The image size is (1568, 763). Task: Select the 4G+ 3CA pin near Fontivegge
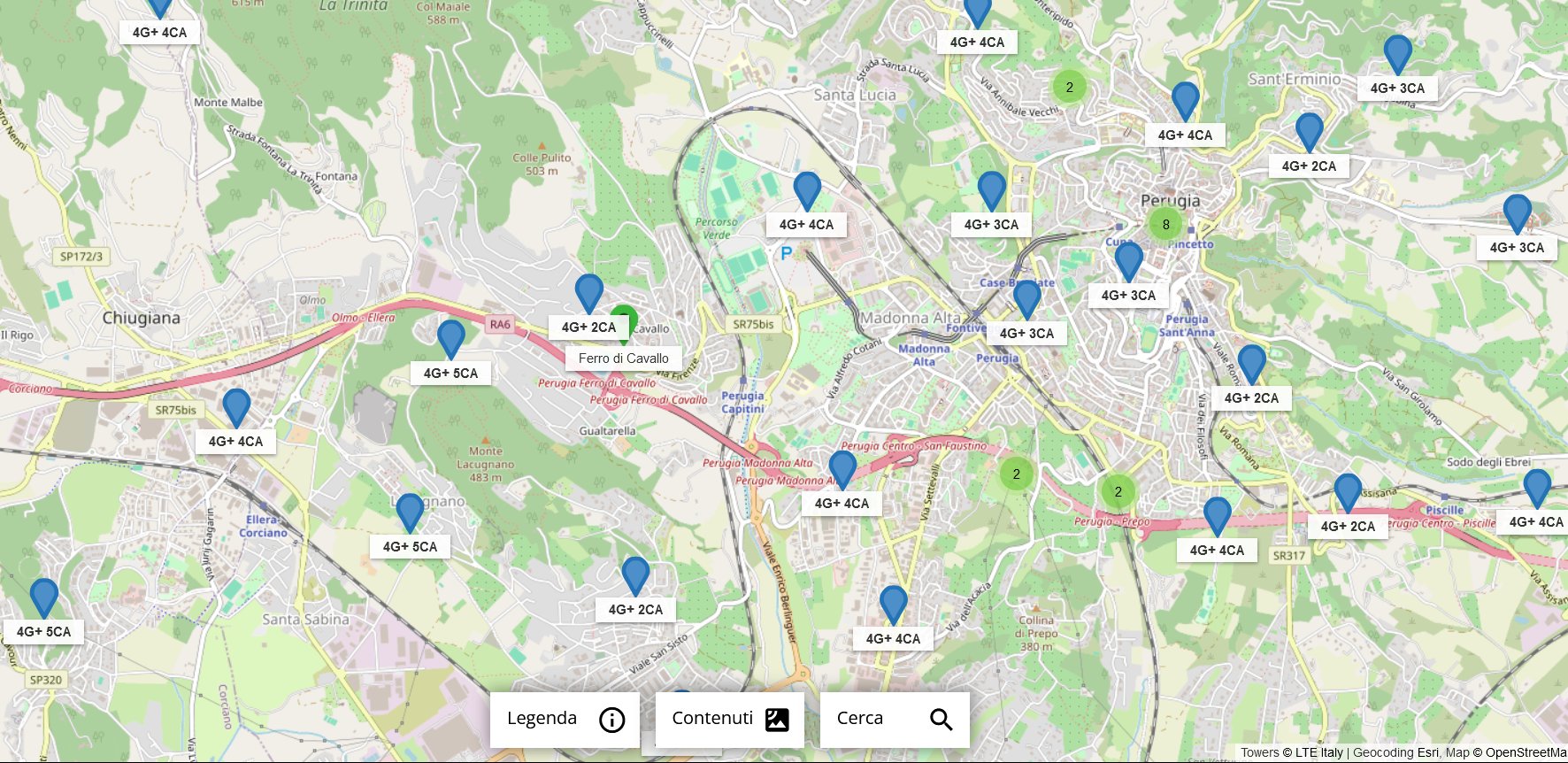tap(1026, 300)
